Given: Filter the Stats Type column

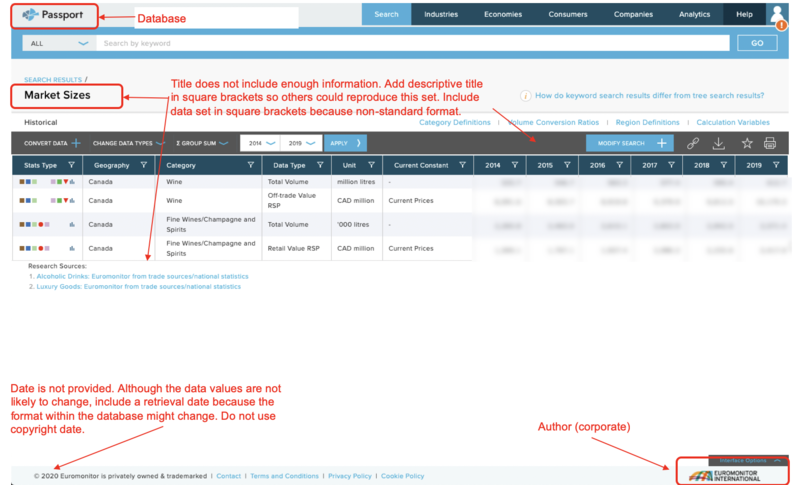Looking at the screenshot, I should [71, 165].
